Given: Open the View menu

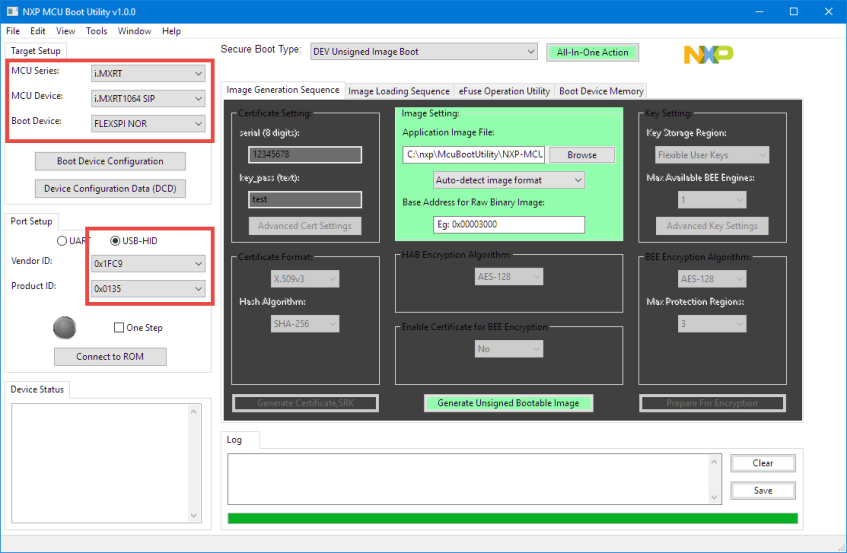Looking at the screenshot, I should point(65,31).
